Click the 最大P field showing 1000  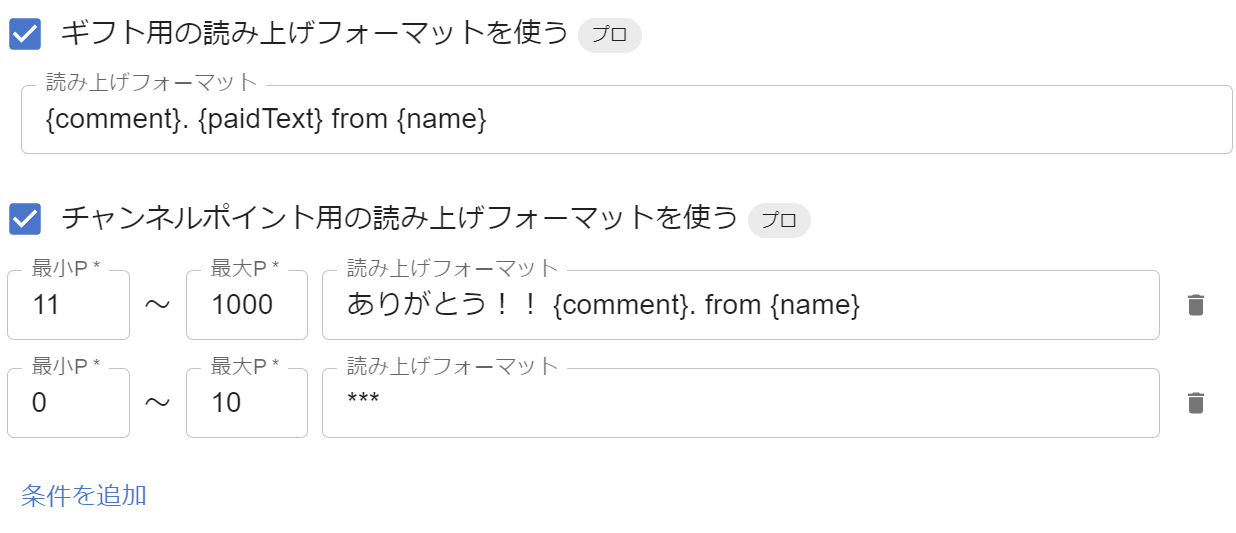[246, 305]
